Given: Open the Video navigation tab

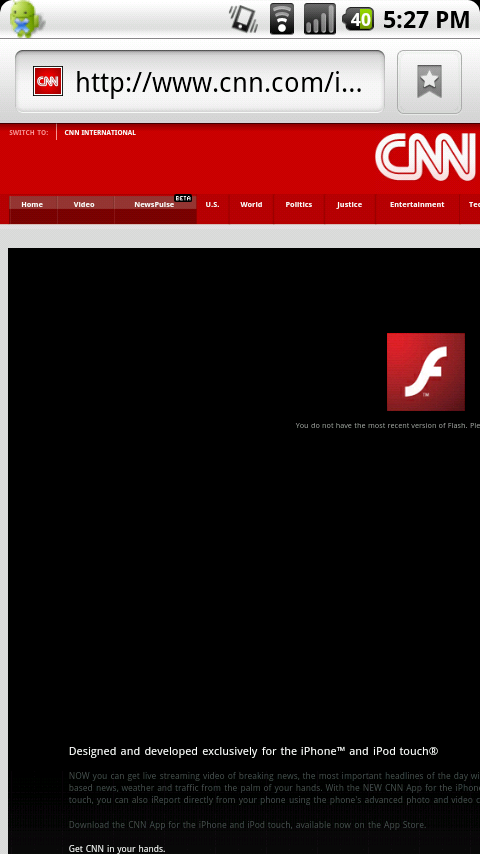Looking at the screenshot, I should point(84,205).
